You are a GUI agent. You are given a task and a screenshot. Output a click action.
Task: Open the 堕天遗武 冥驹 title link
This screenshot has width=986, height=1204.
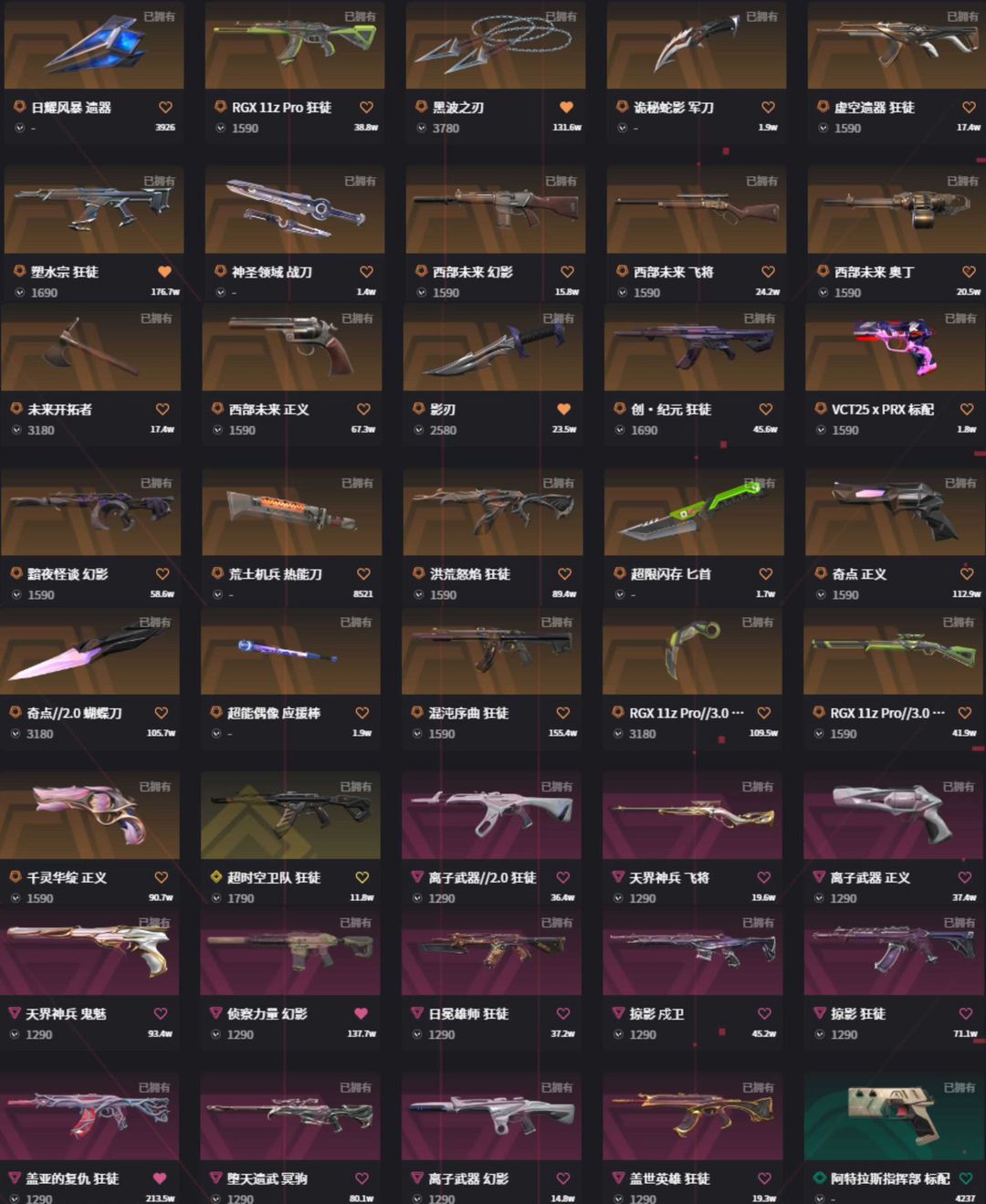(x=267, y=1178)
